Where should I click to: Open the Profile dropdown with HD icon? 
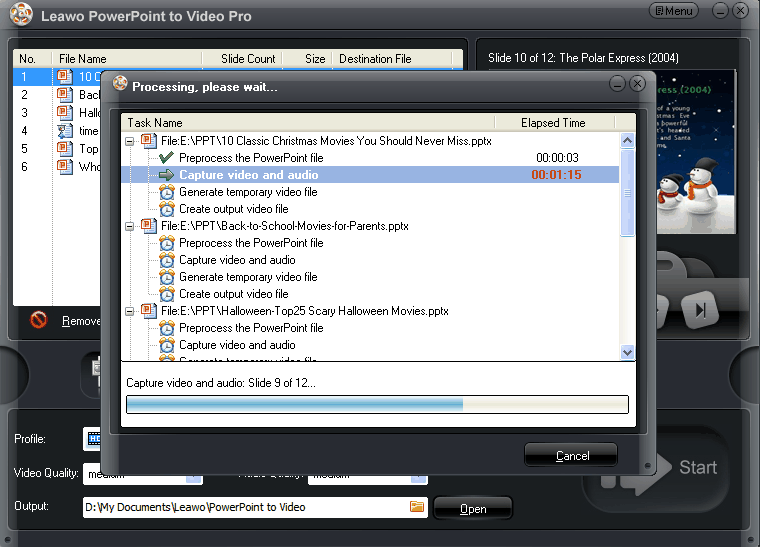pos(92,439)
